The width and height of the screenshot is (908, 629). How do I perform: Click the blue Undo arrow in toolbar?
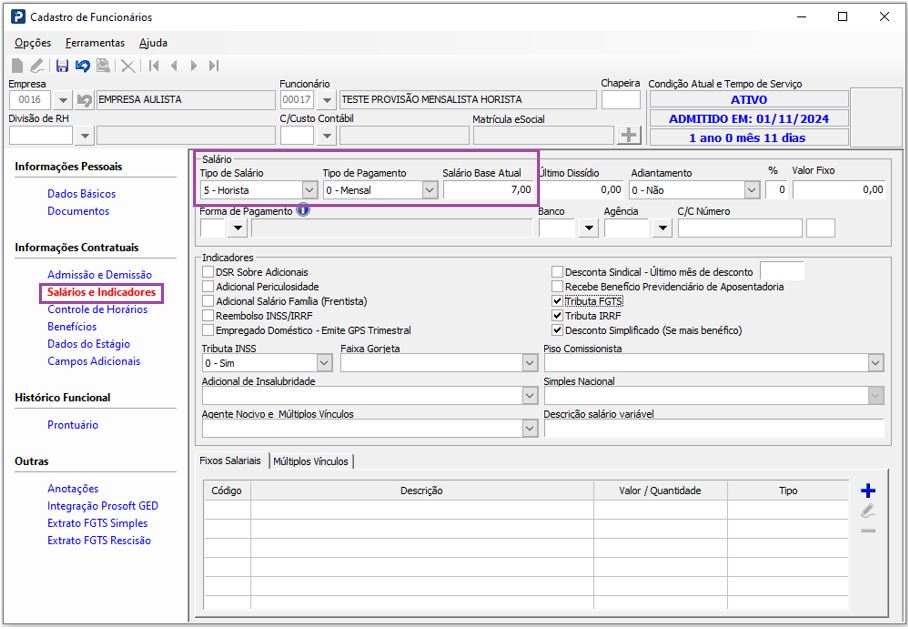point(82,66)
